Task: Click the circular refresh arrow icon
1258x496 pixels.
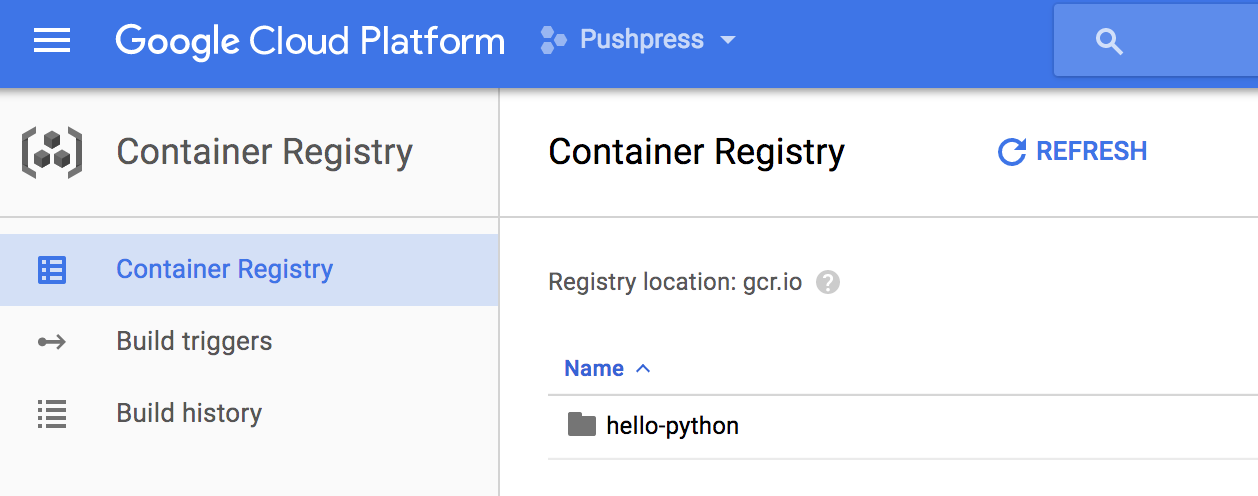Action: (x=1012, y=152)
